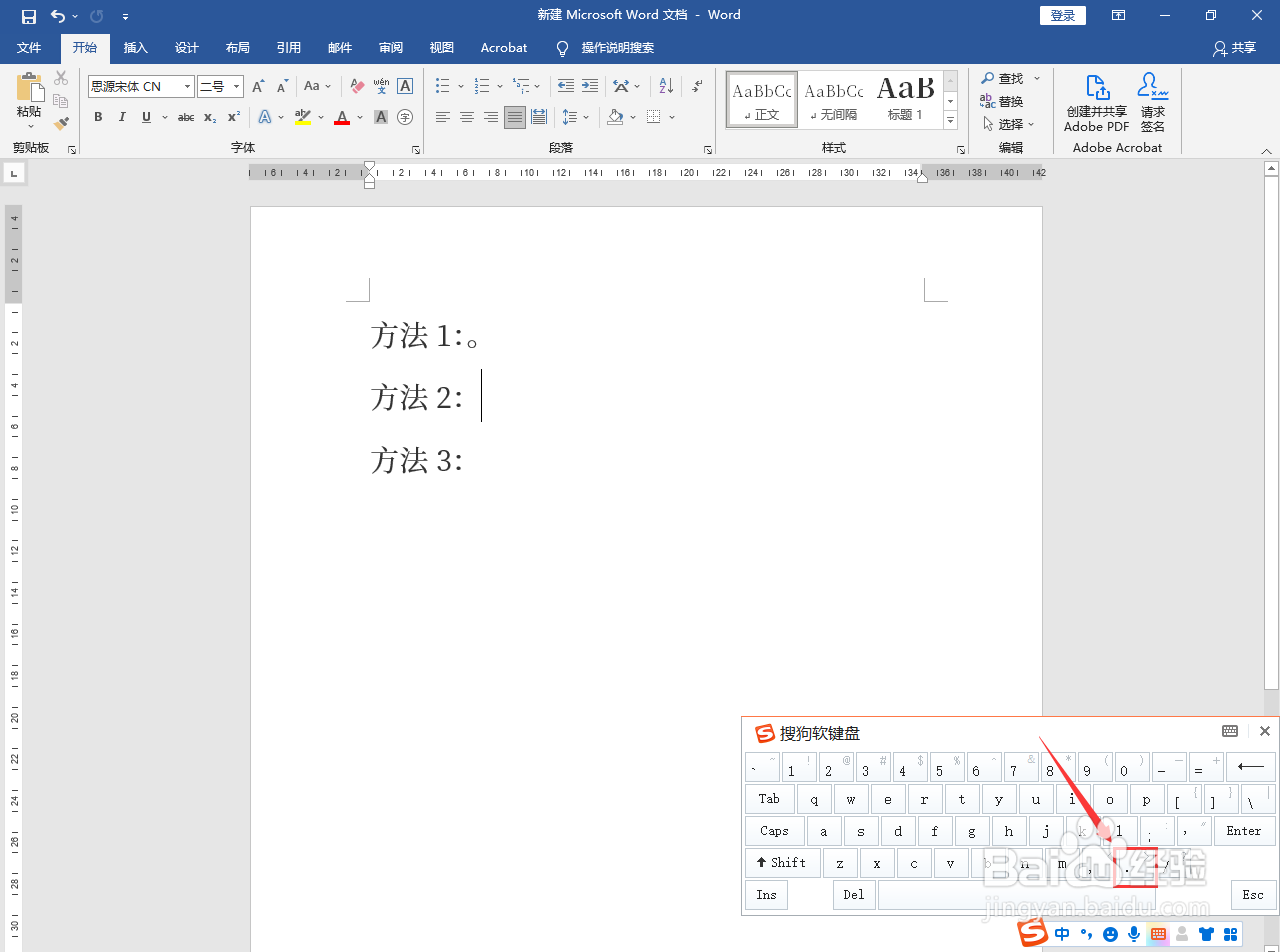The image size is (1280, 952).
Task: Click the 登录 sign-in button
Action: (1063, 15)
